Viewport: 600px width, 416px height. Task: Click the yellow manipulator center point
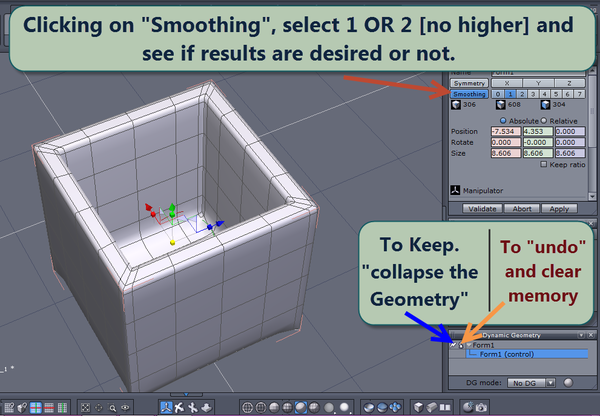pyautogui.click(x=173, y=242)
